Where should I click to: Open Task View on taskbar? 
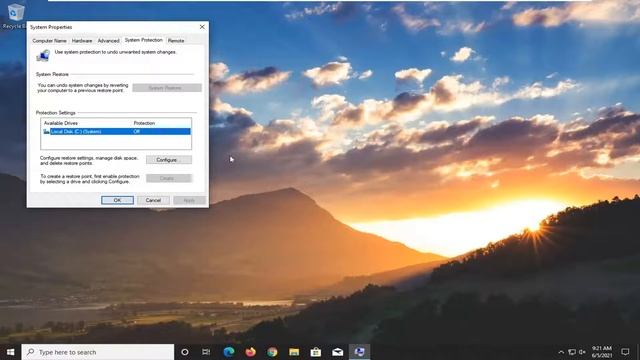[206, 352]
